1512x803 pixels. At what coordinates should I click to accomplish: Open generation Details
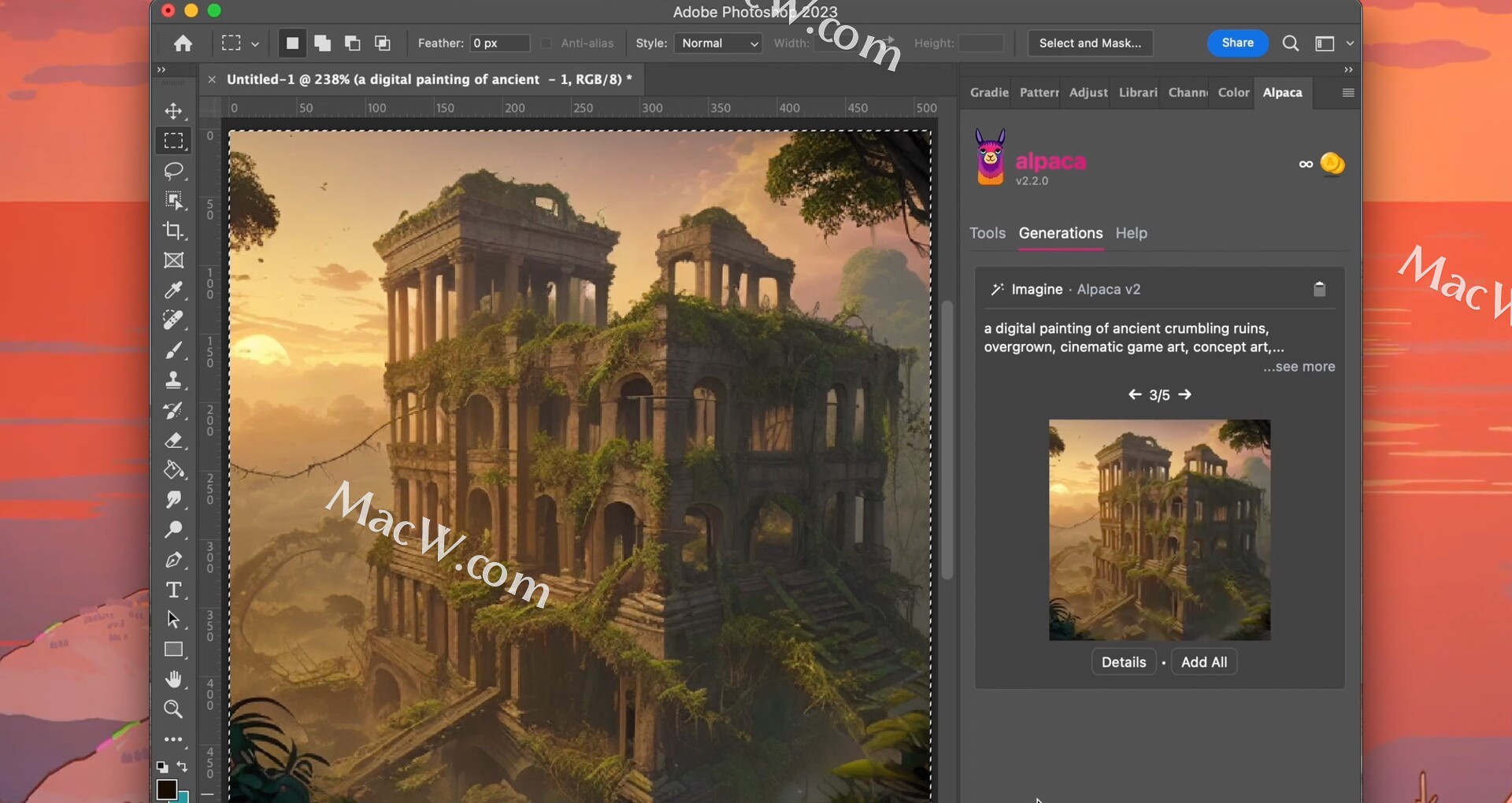1124,662
